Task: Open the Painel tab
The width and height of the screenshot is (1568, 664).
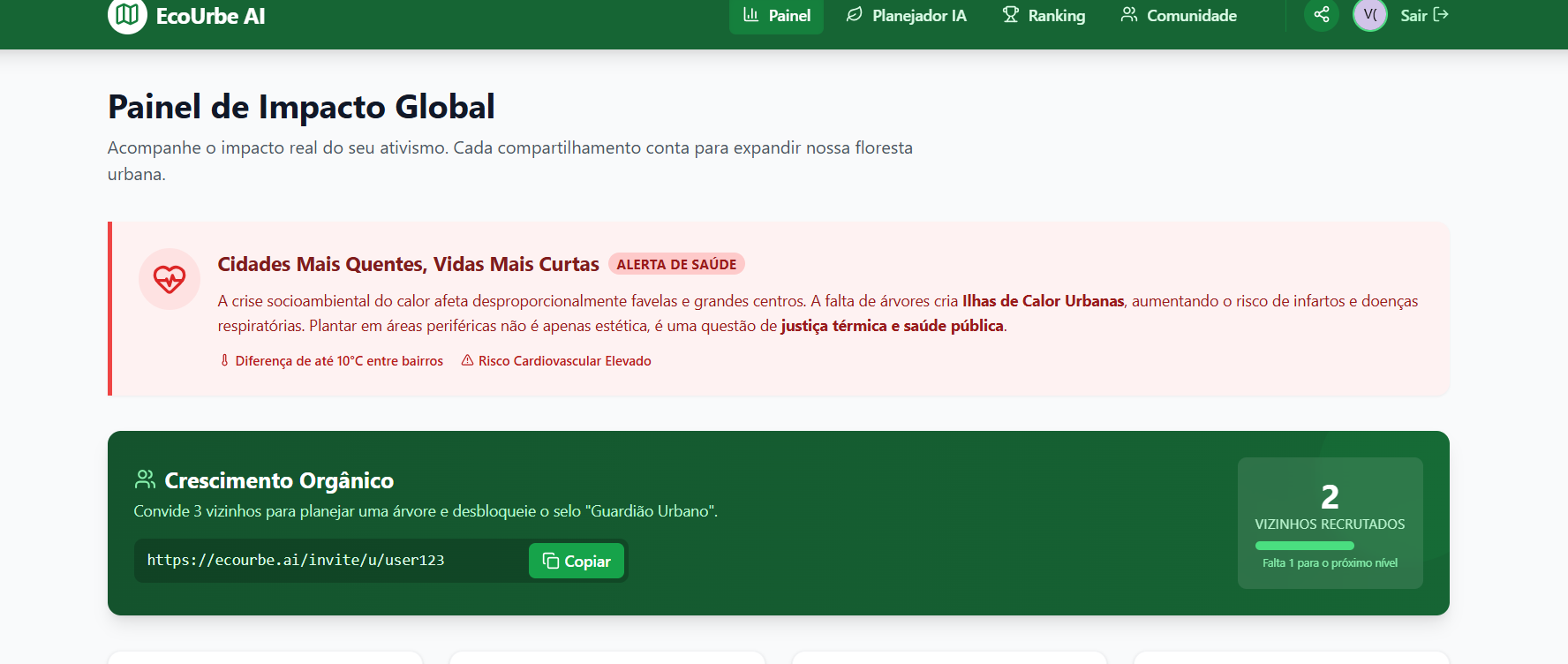Action: [776, 16]
